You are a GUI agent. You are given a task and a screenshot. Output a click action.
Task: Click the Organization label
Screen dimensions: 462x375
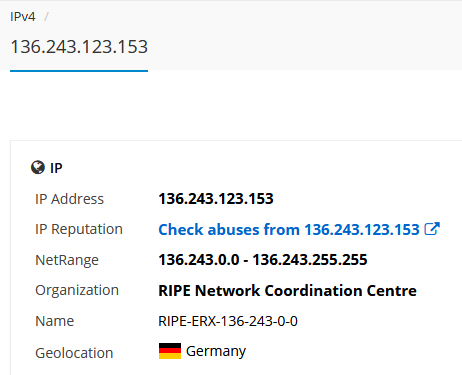coord(77,290)
